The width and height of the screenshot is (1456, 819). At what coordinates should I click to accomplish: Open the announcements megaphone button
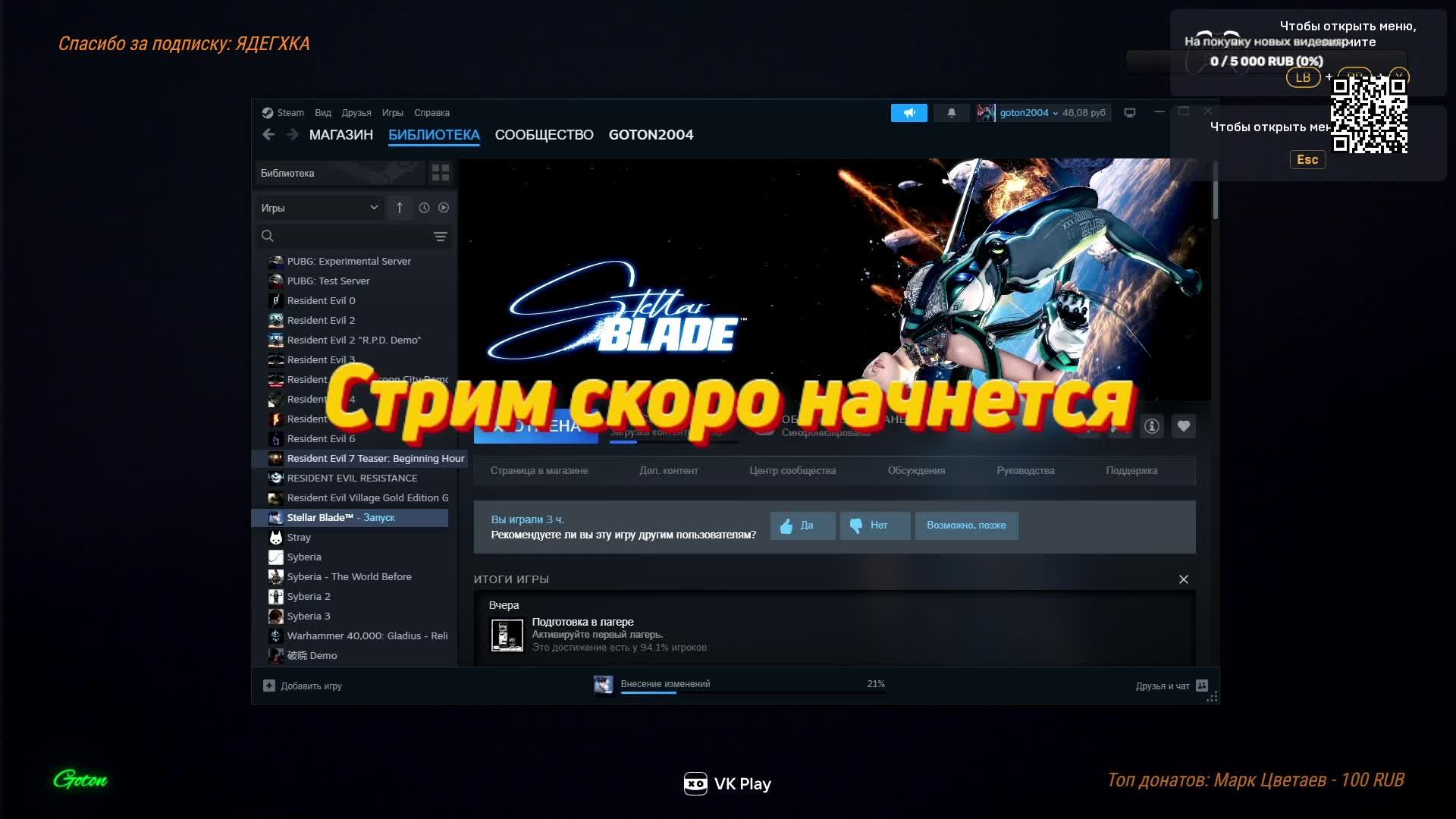click(909, 113)
